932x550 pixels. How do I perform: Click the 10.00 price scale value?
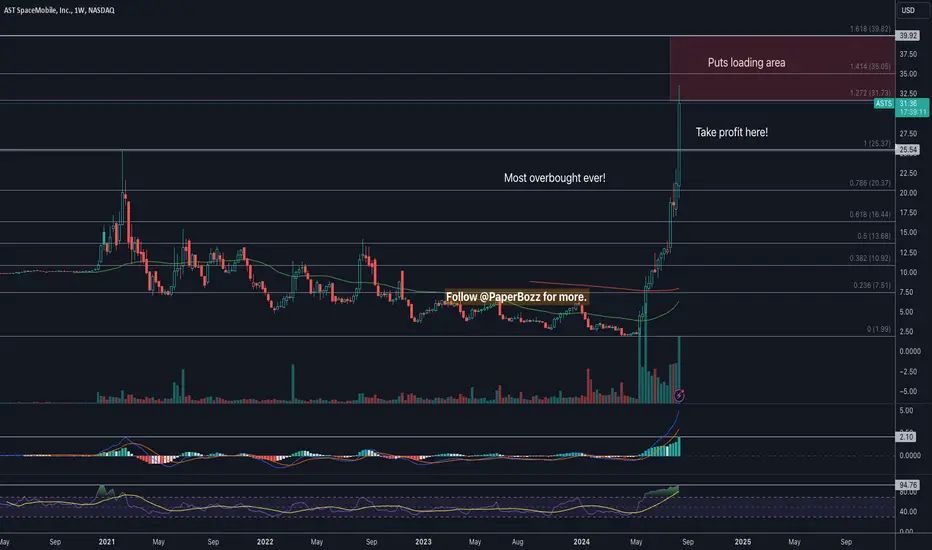[908, 272]
